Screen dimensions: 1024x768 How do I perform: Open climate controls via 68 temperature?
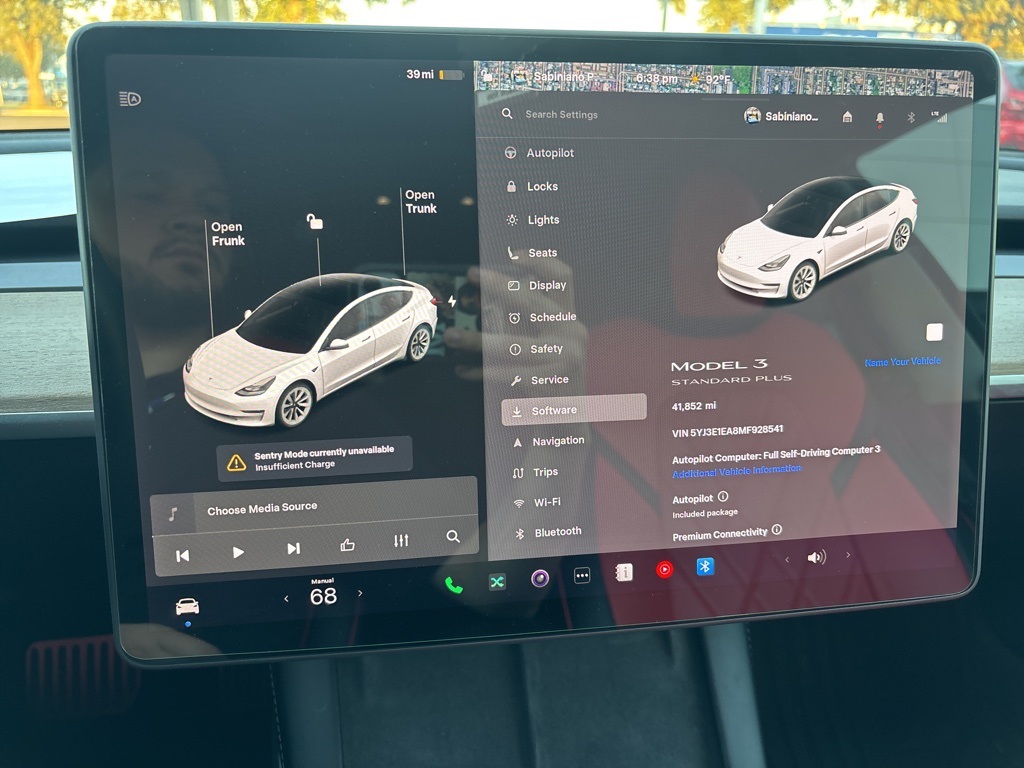pyautogui.click(x=323, y=596)
